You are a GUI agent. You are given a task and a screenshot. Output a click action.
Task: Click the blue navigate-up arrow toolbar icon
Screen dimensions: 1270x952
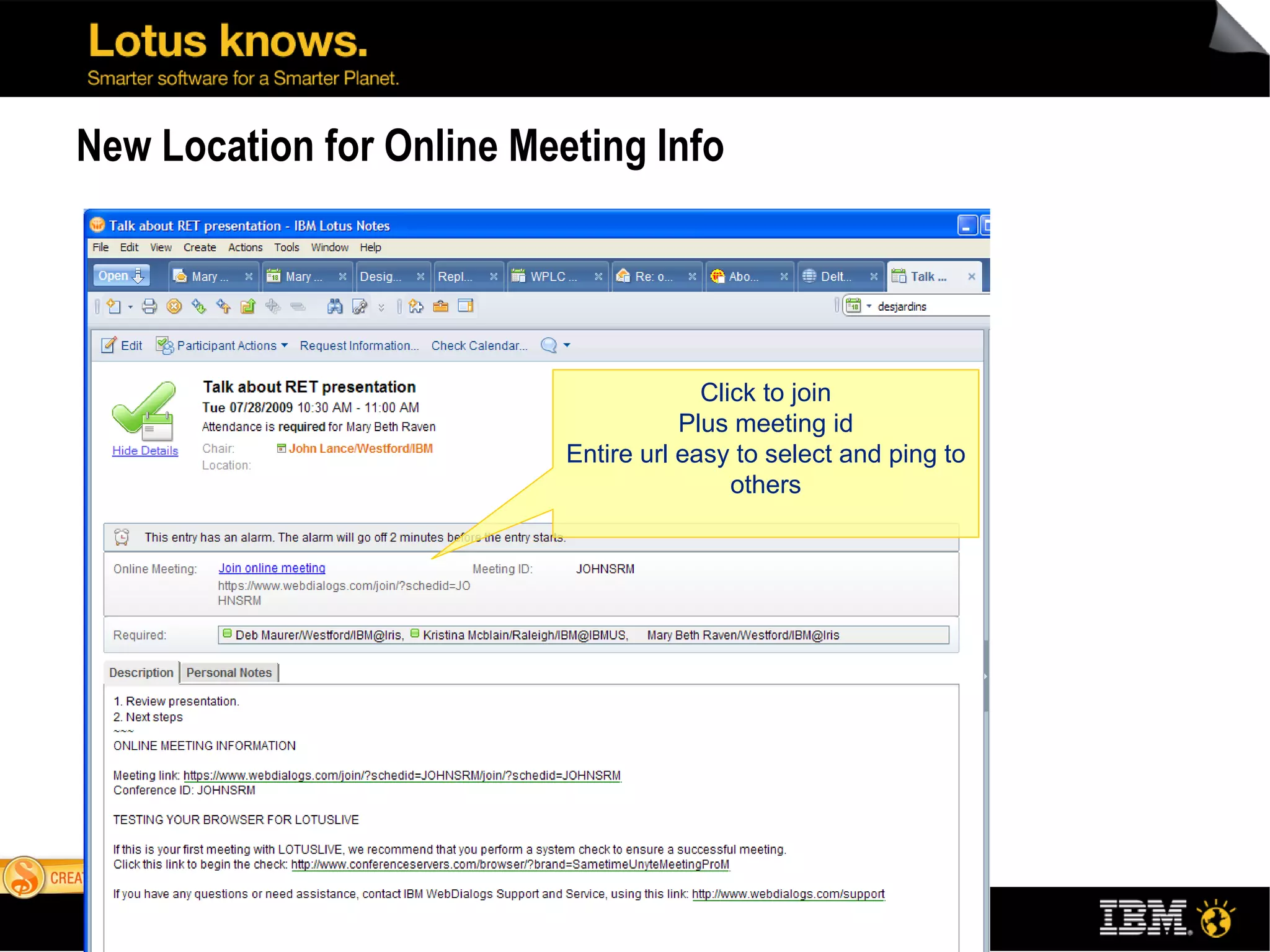click(223, 306)
